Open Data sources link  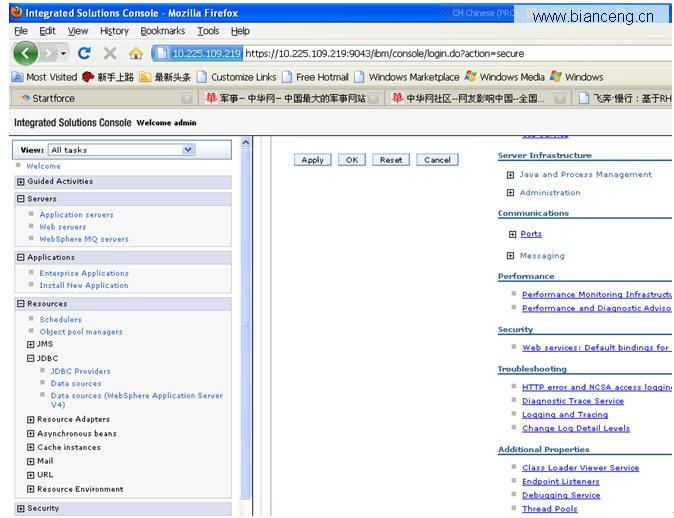76,383
